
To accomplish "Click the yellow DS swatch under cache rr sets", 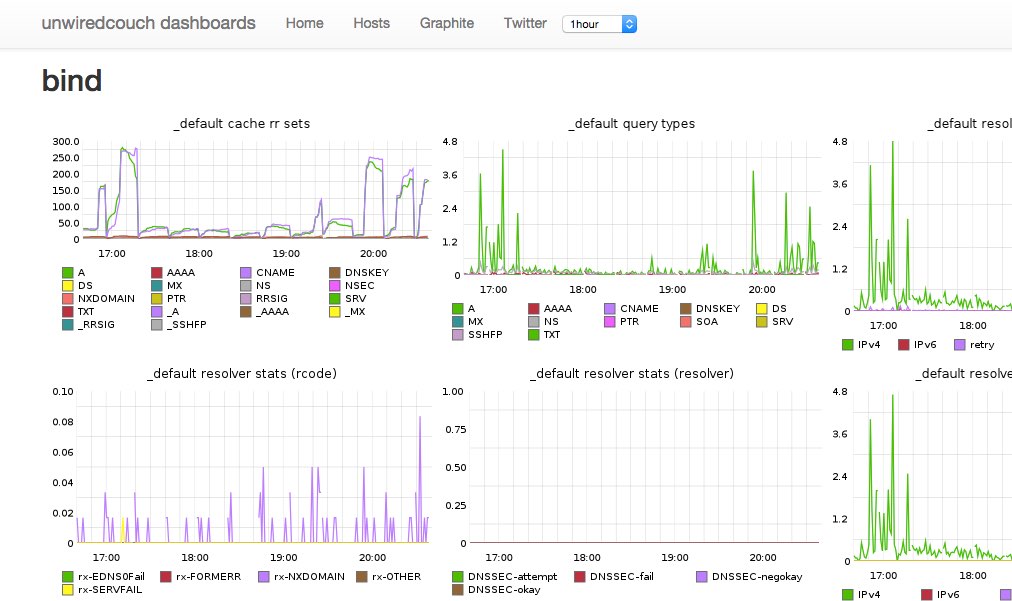I will tap(68, 285).
